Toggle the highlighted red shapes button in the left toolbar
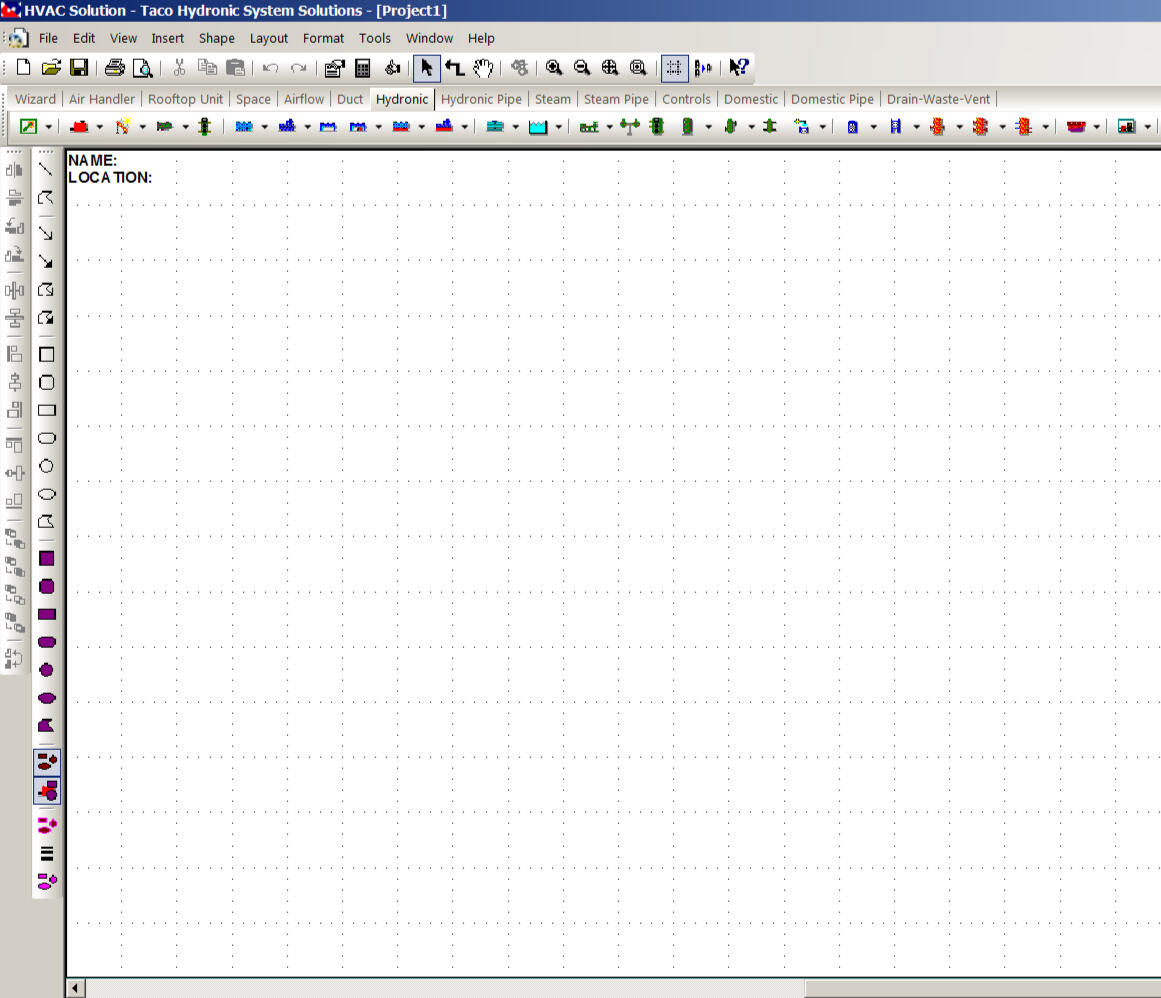1161x998 pixels. click(x=47, y=763)
